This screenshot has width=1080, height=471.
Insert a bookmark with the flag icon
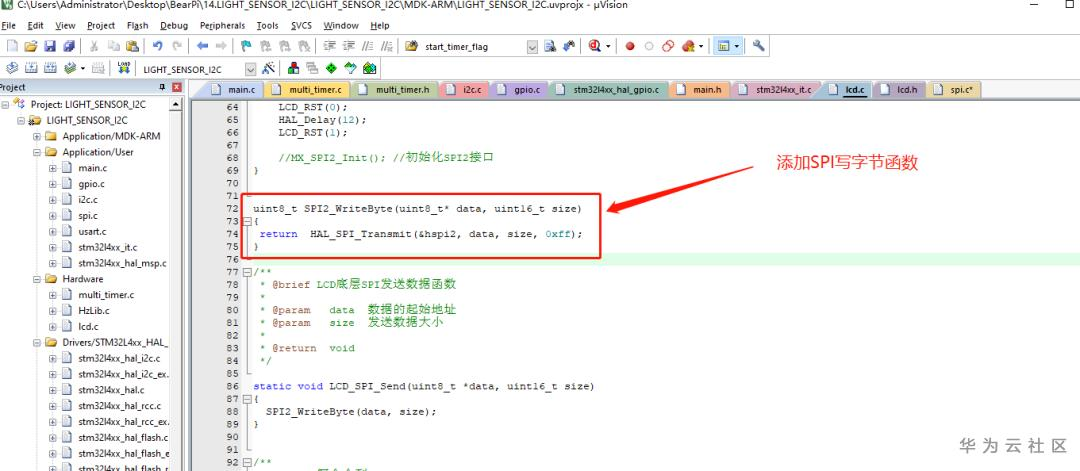point(246,46)
